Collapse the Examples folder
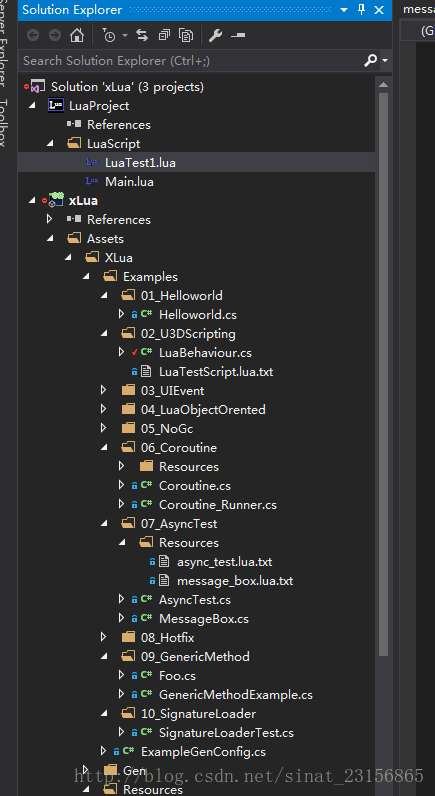This screenshot has height=796, width=435. point(86,277)
